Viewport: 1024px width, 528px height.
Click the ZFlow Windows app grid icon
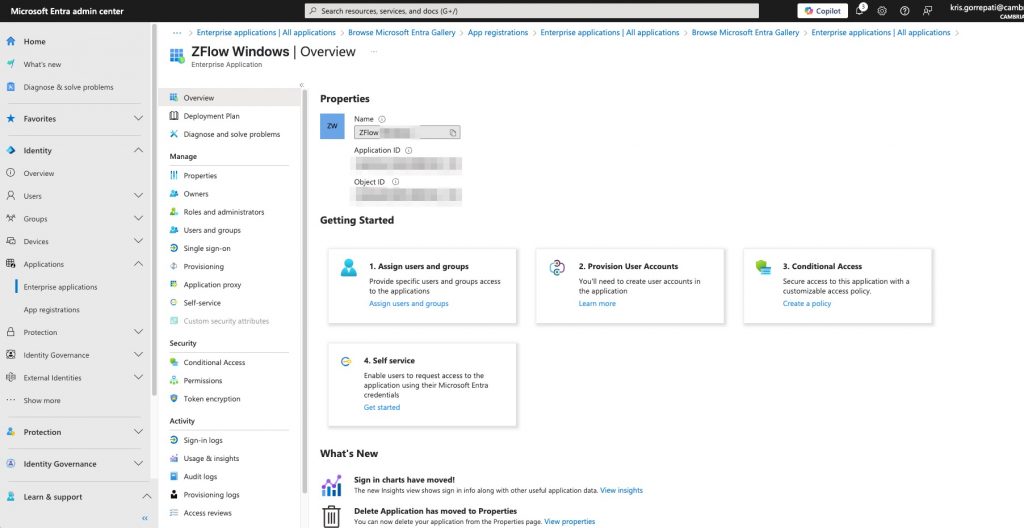click(x=177, y=56)
